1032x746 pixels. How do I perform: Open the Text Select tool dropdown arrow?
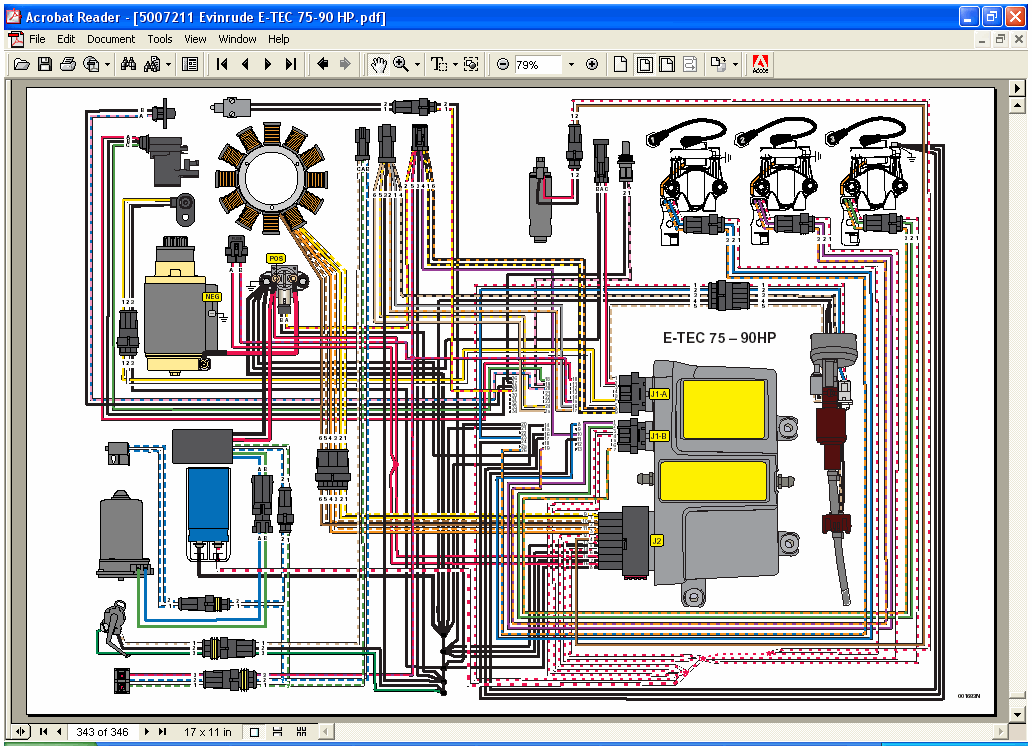tap(455, 65)
